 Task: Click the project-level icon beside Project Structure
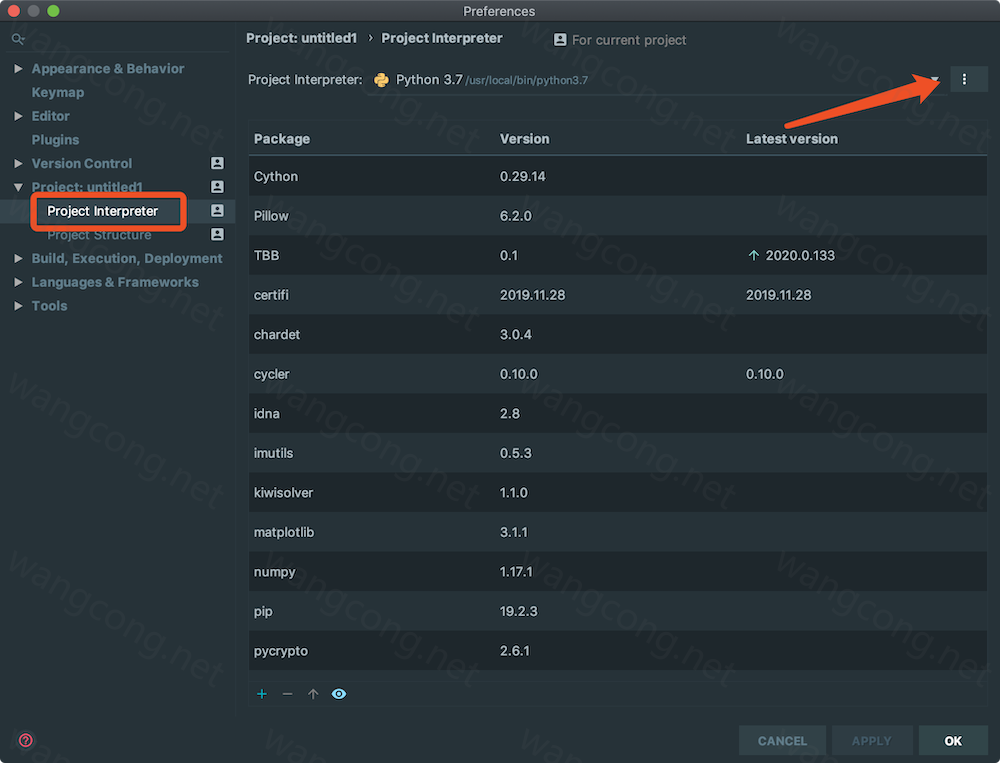pyautogui.click(x=217, y=234)
